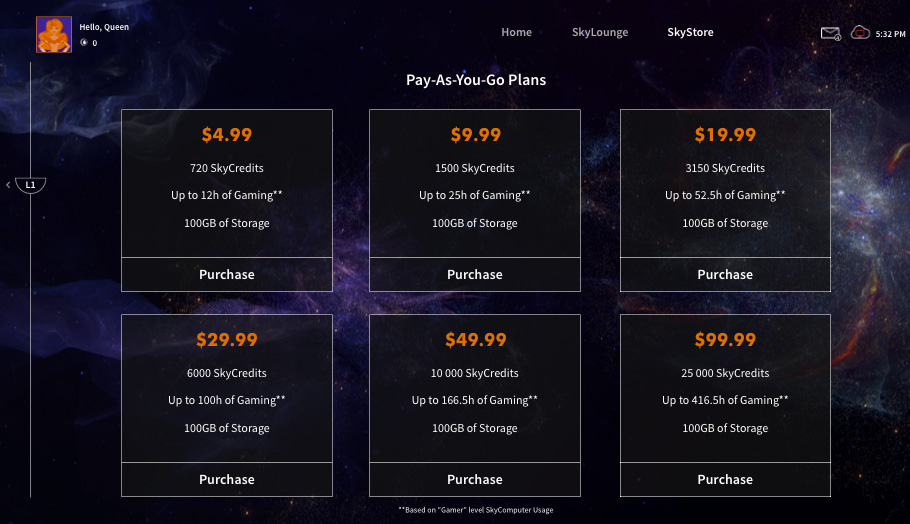Switch to the SkyLounge tab
Viewport: 910px width, 524px height.
(600, 32)
